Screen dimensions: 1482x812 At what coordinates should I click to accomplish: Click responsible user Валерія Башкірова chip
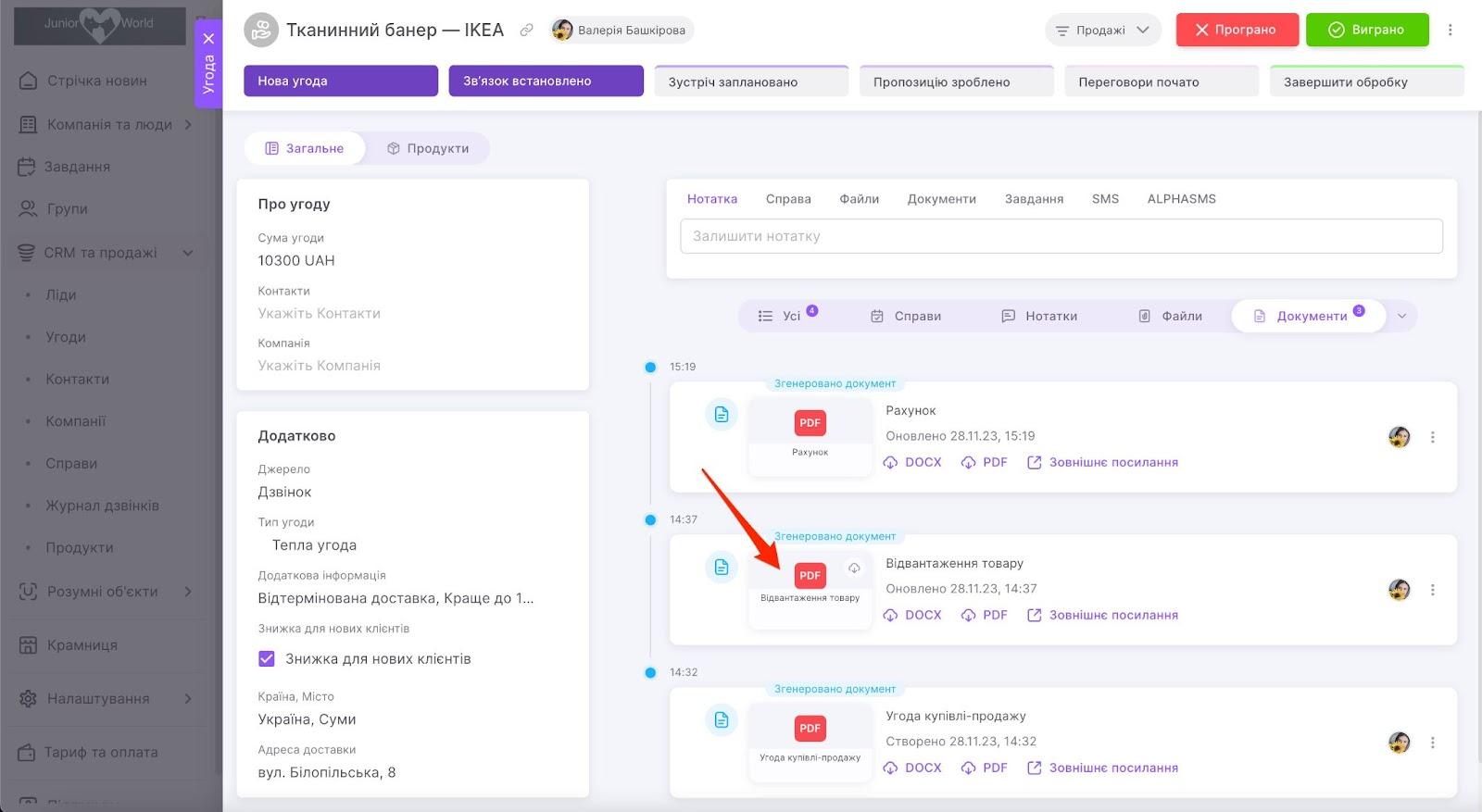621,30
